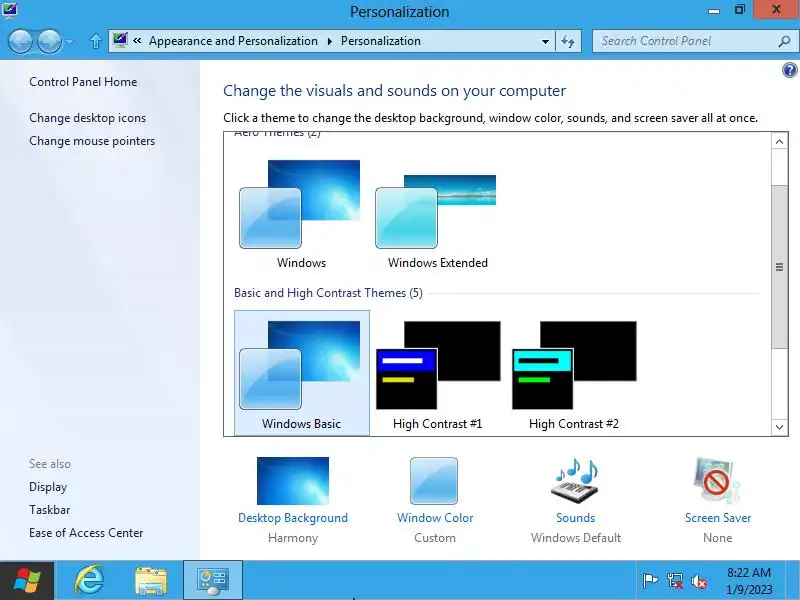This screenshot has height=600, width=800.
Task: Open the address bar history dropdown
Action: click(545, 41)
